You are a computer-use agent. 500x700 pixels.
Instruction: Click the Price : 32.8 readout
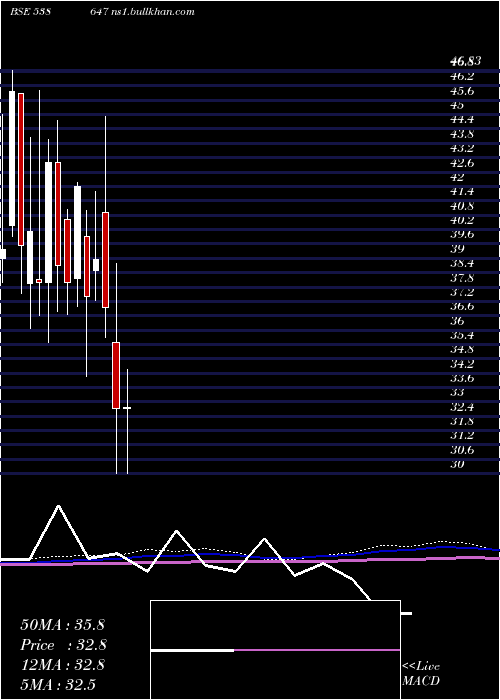pyautogui.click(x=63, y=645)
